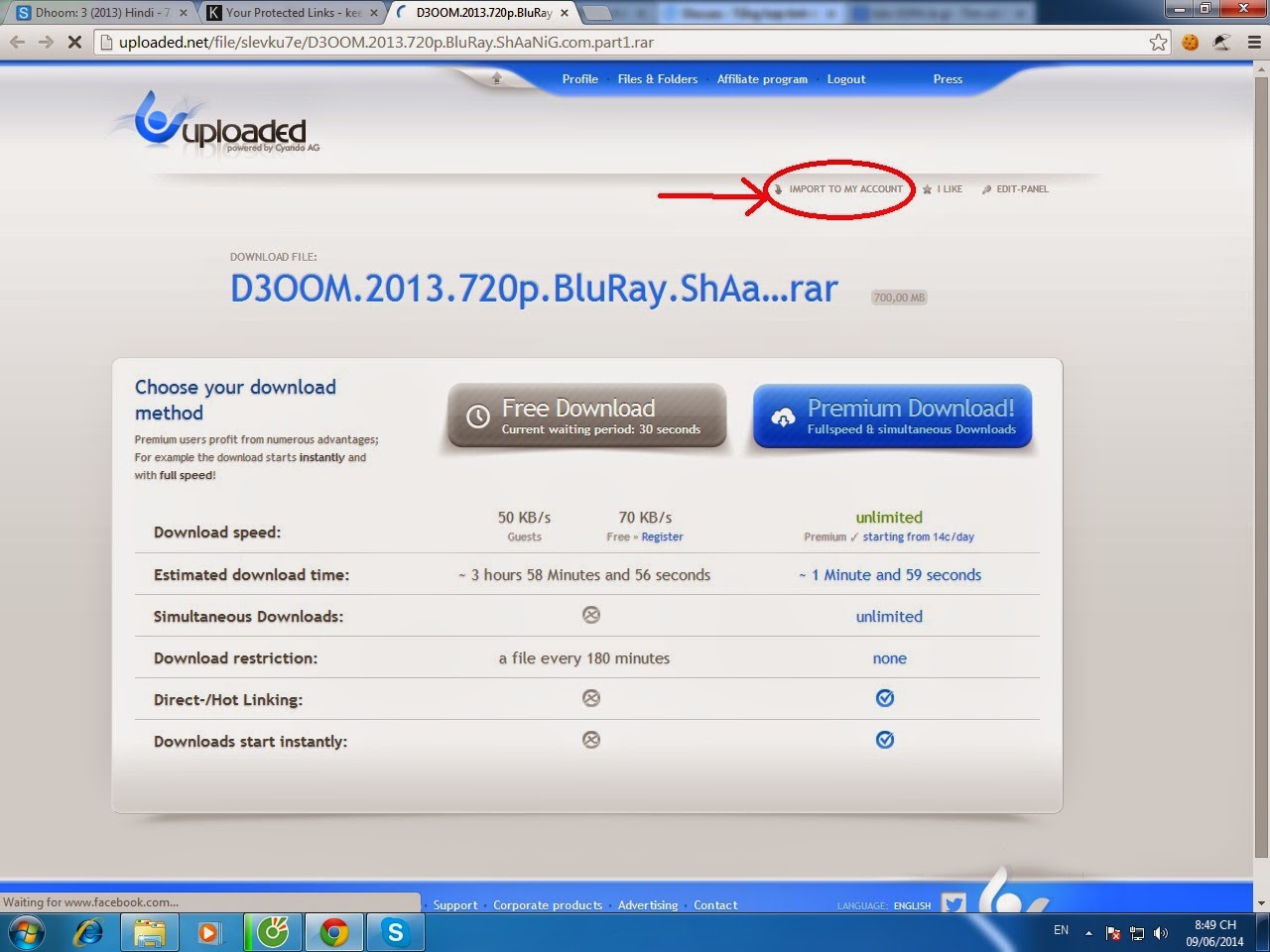The width and height of the screenshot is (1270, 952).
Task: Click IMPORT TO MY ACCOUNT
Action: 845,188
